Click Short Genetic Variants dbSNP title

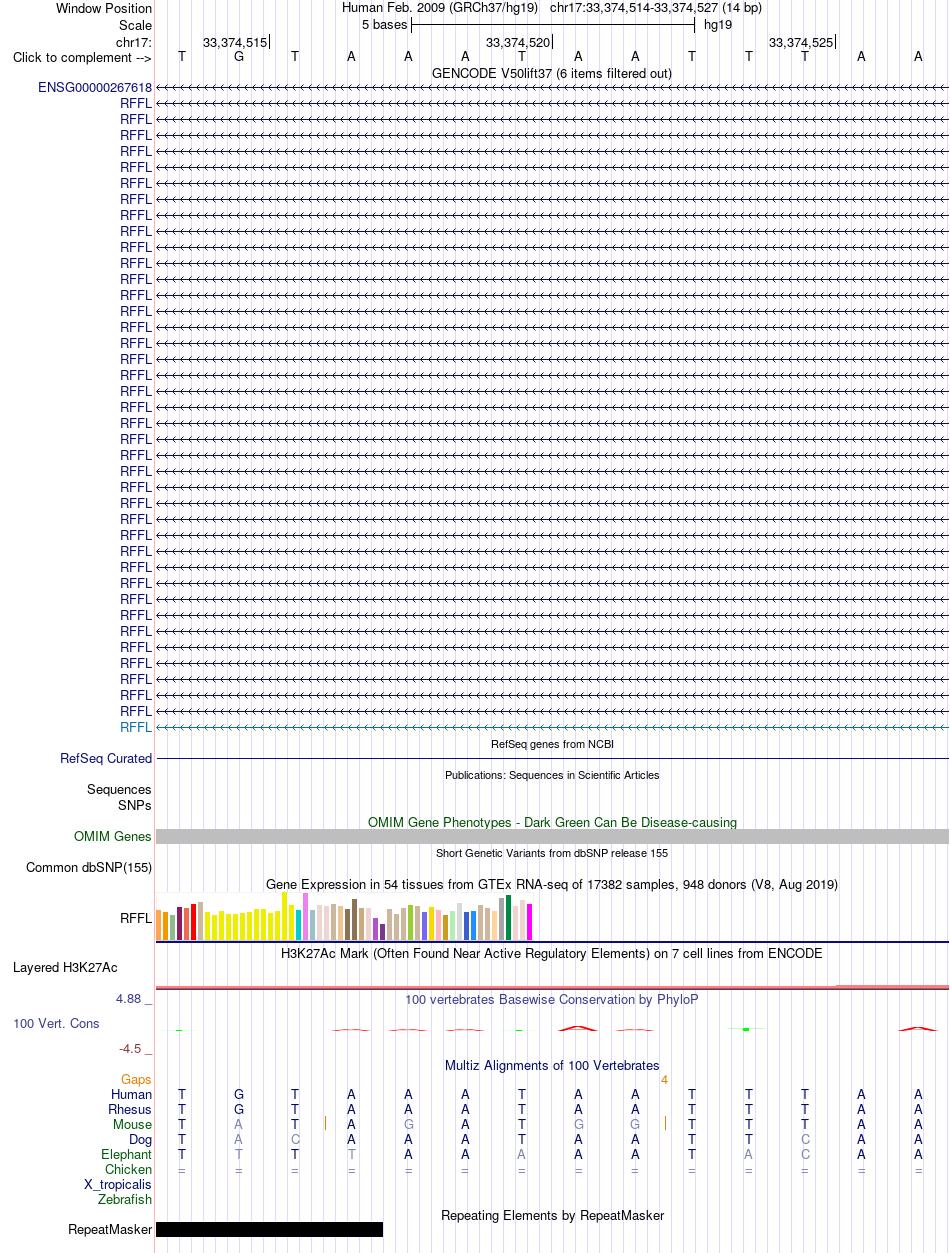552,853
